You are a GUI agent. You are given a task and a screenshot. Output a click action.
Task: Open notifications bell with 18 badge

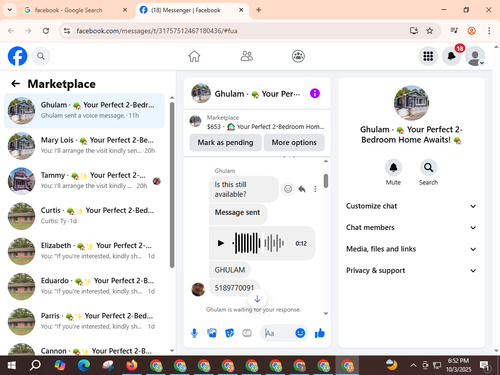click(x=452, y=56)
